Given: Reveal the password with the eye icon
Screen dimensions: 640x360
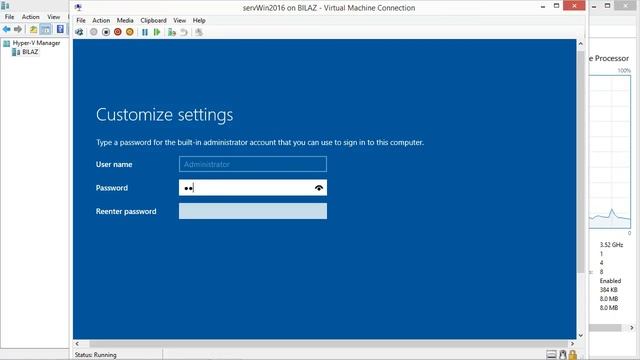Looking at the screenshot, I should (319, 188).
